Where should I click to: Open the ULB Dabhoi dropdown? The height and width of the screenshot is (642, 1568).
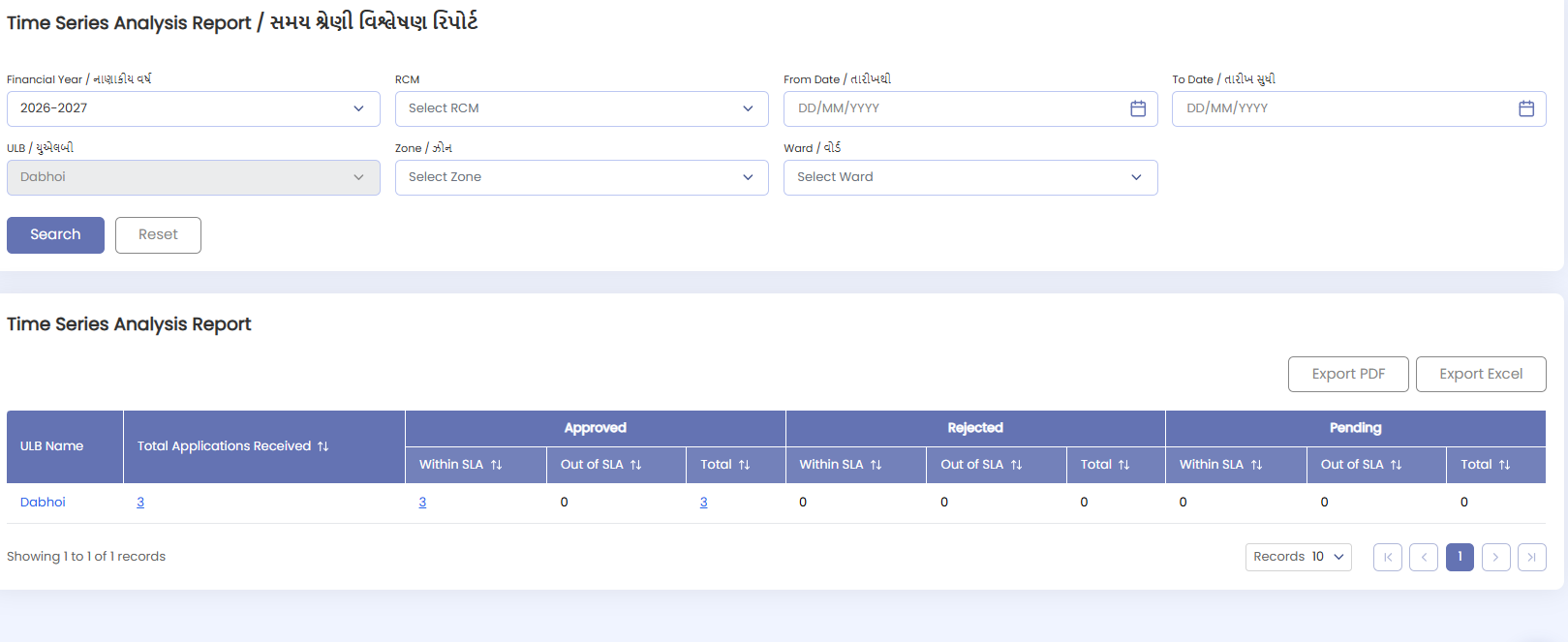(x=194, y=177)
